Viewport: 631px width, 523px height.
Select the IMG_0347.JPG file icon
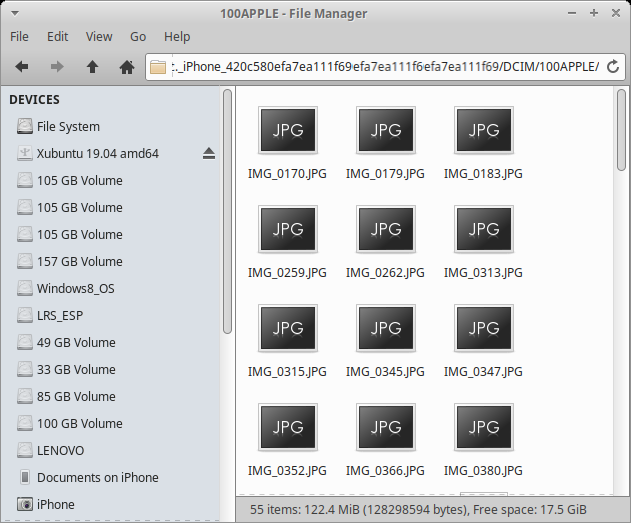pos(484,328)
